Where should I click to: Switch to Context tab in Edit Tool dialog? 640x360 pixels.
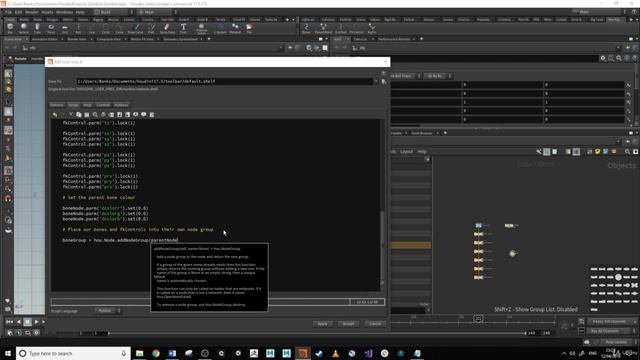point(103,105)
